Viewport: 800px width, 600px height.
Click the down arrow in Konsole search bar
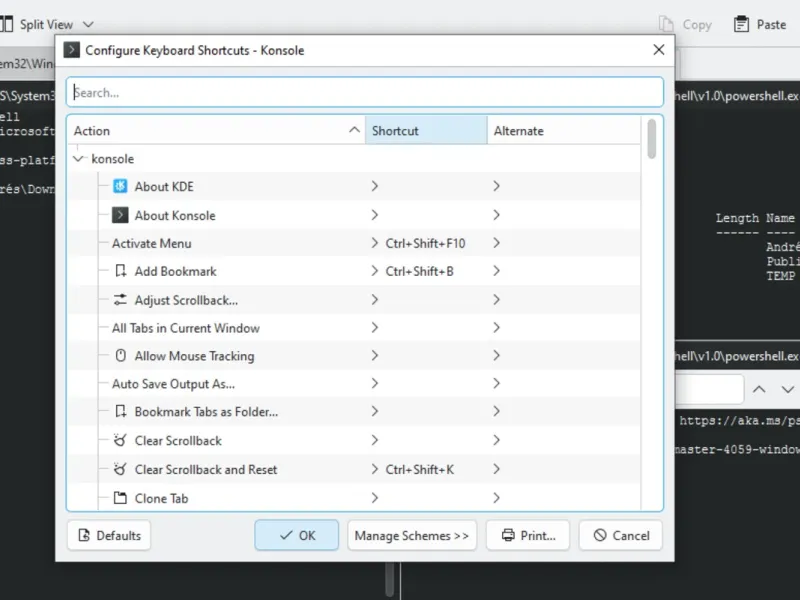(787, 389)
